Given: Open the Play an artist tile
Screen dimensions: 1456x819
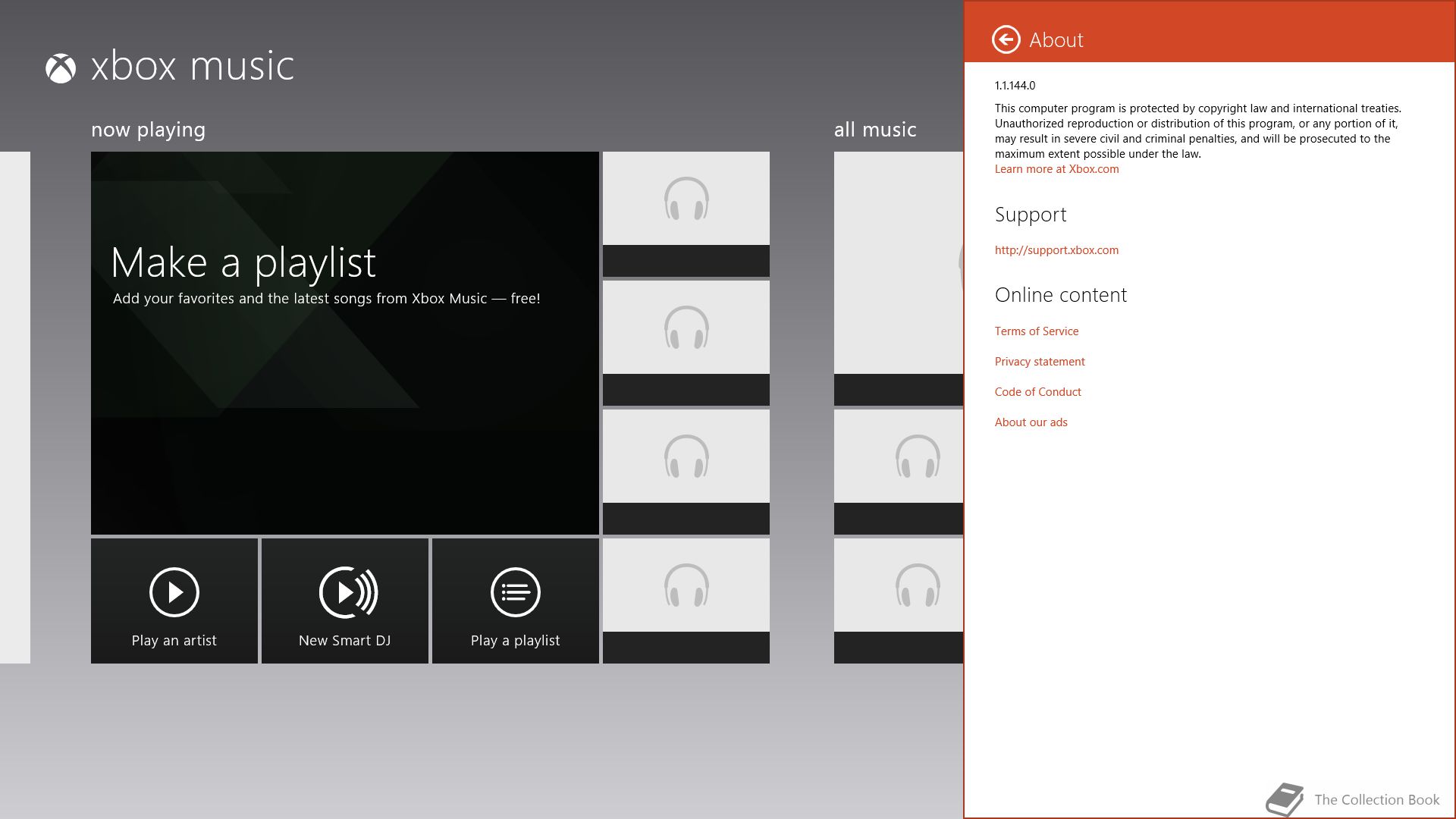Looking at the screenshot, I should point(174,601).
